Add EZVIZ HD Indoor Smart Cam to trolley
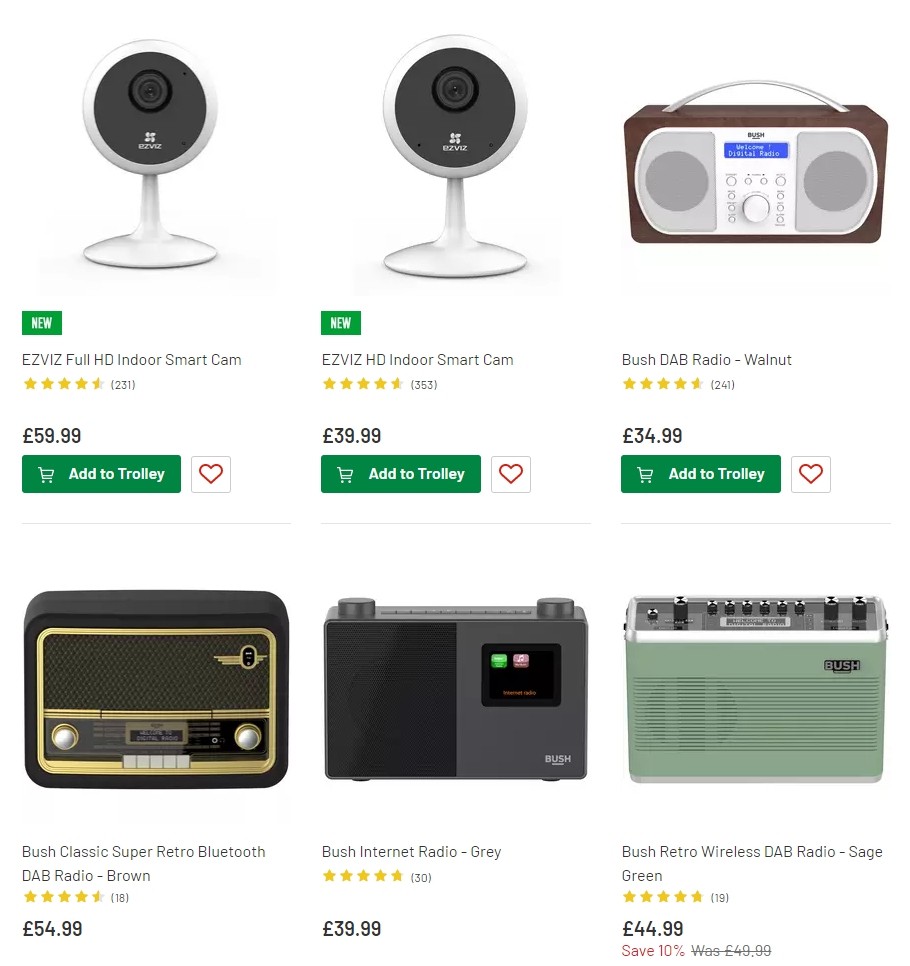 coord(401,474)
